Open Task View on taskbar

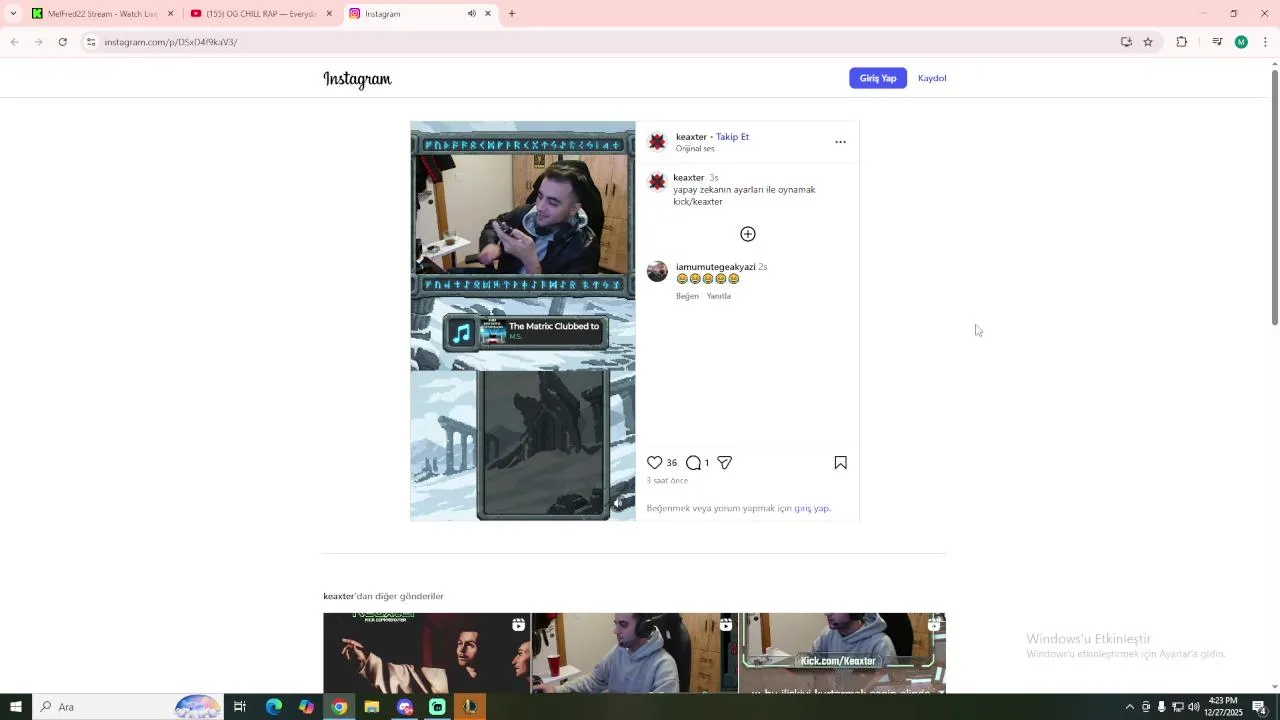240,707
